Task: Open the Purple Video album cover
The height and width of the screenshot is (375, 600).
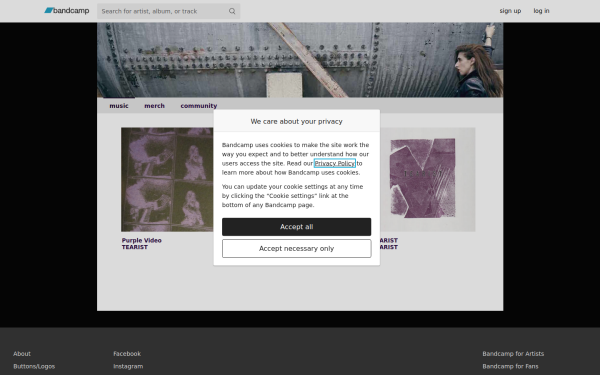Action: (167, 179)
